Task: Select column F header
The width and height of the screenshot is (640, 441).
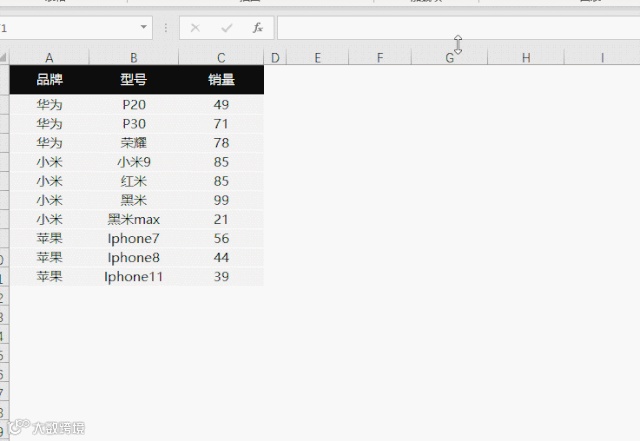Action: click(380, 58)
